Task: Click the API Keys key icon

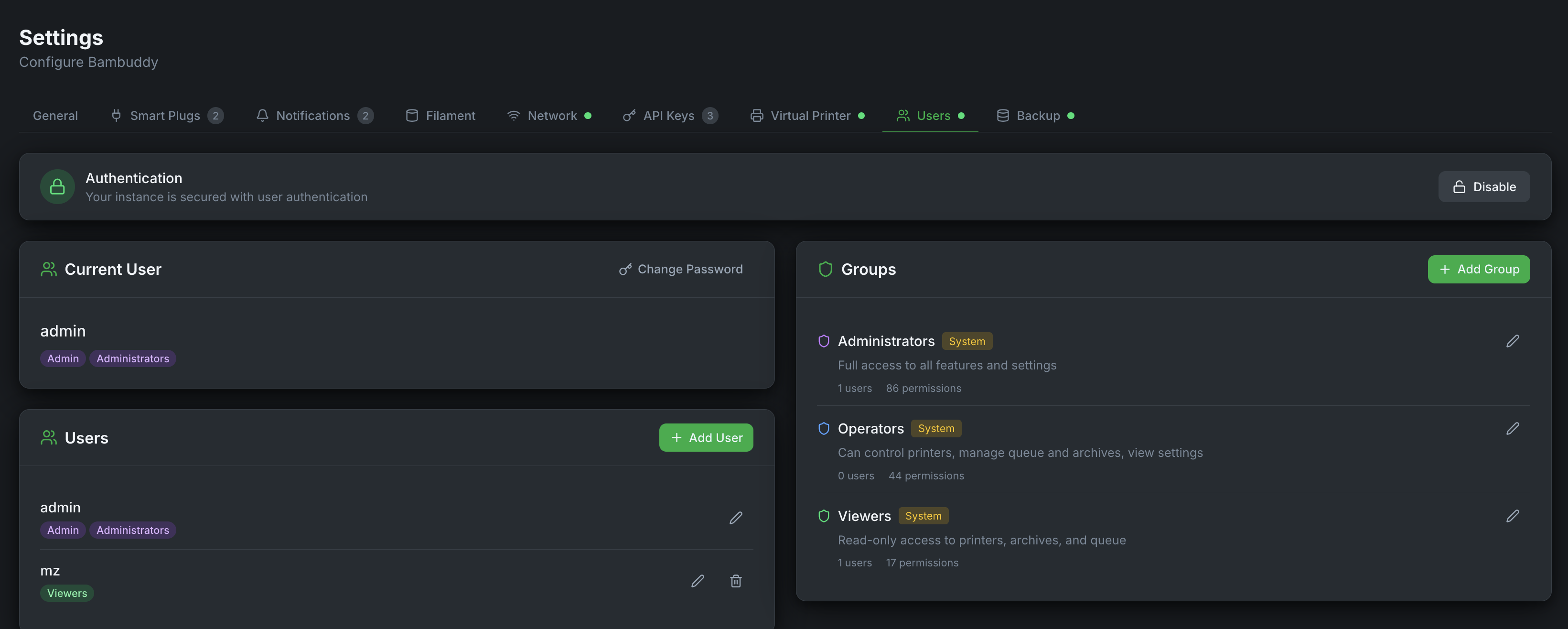Action: tap(629, 115)
